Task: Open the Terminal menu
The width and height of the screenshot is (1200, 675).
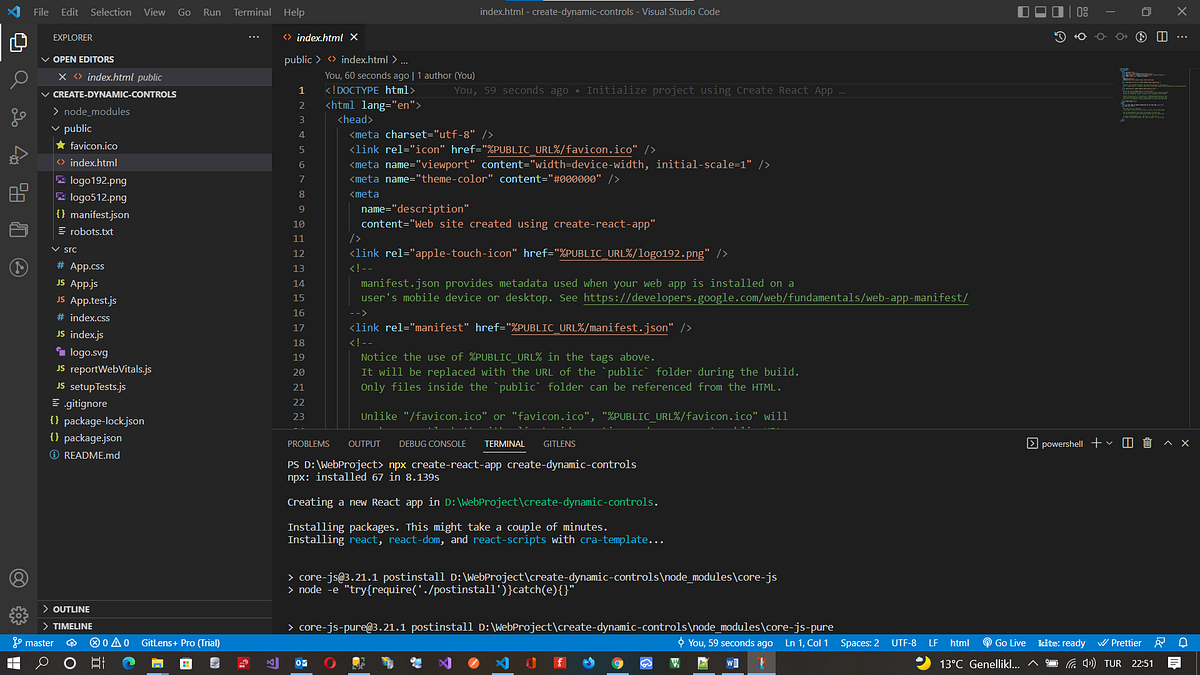Action: tap(251, 12)
